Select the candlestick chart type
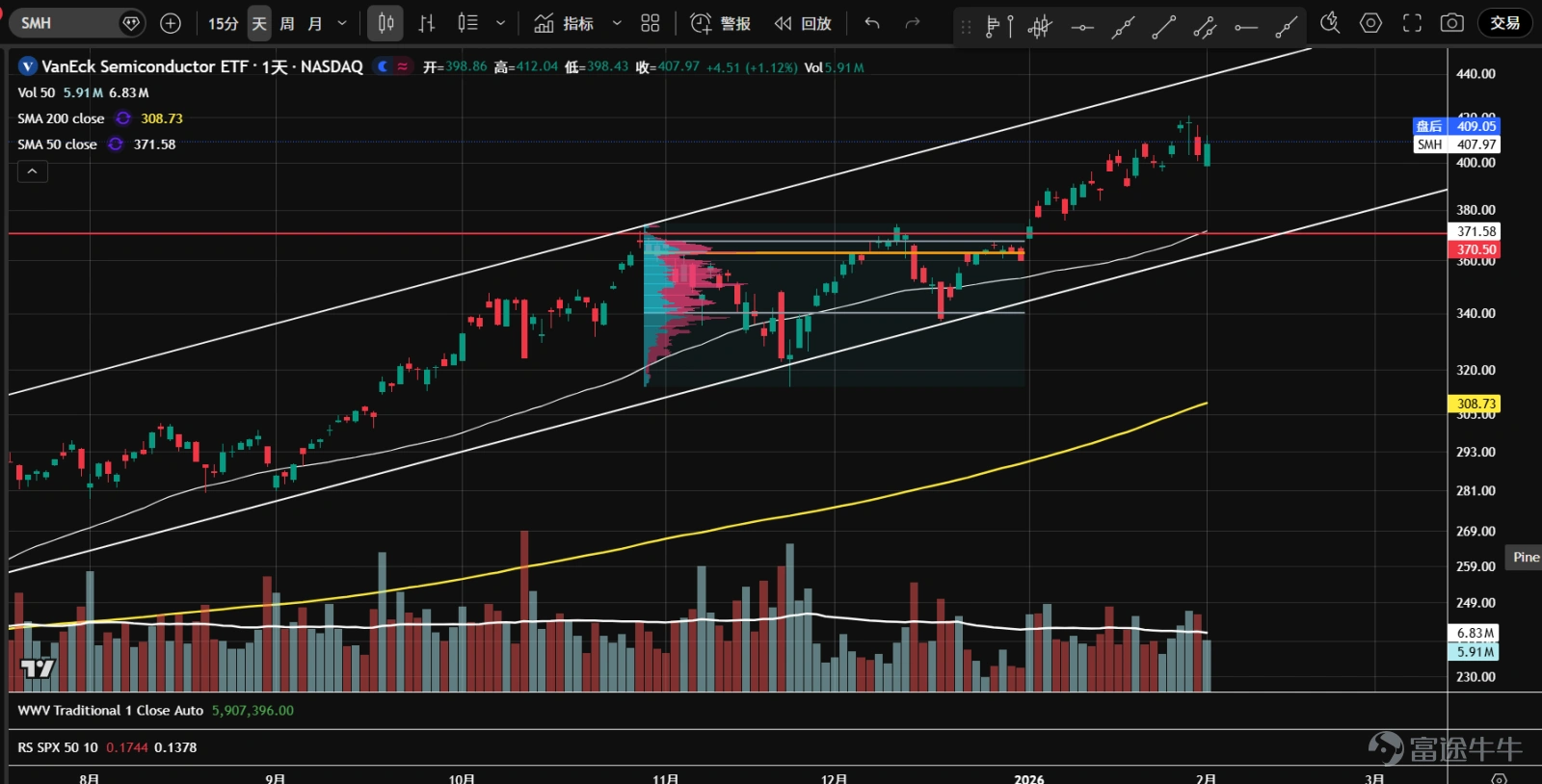 point(385,23)
